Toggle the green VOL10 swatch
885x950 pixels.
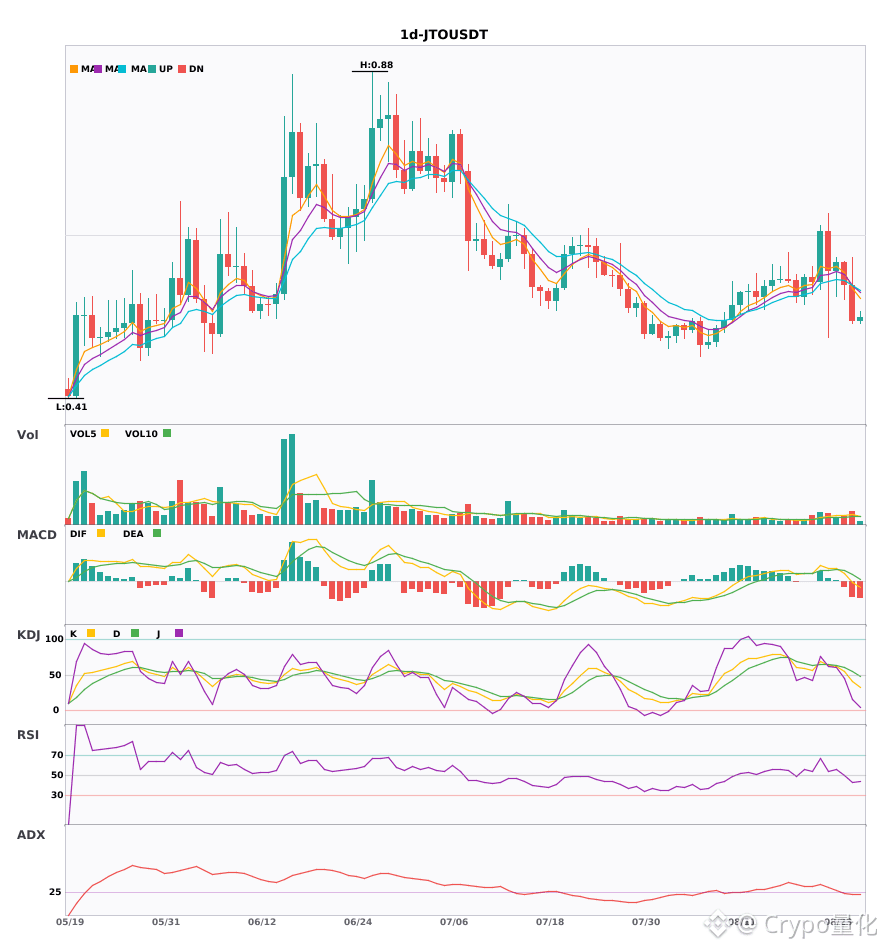tap(167, 433)
